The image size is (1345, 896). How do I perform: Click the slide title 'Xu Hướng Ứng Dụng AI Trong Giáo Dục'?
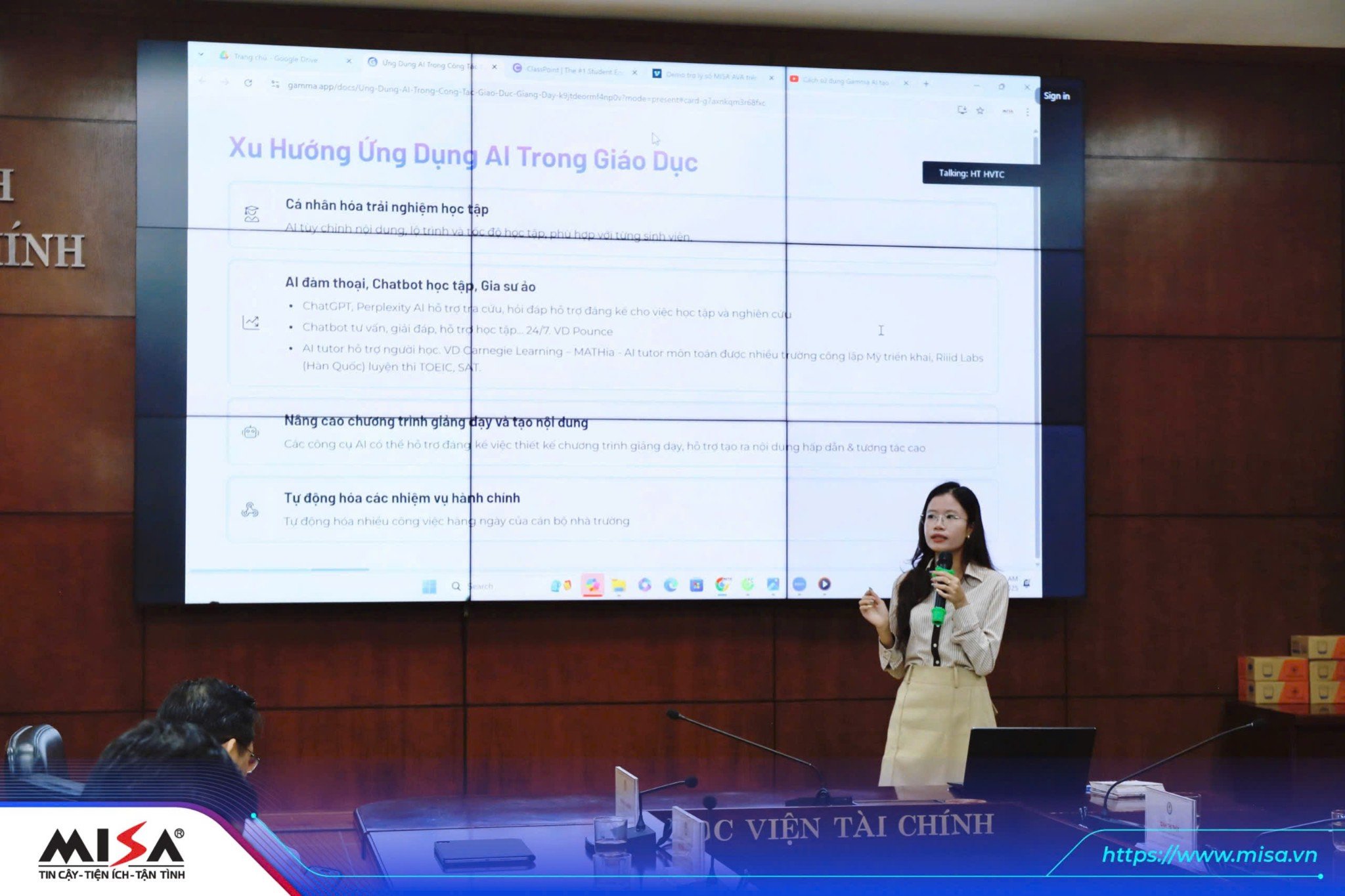click(463, 155)
